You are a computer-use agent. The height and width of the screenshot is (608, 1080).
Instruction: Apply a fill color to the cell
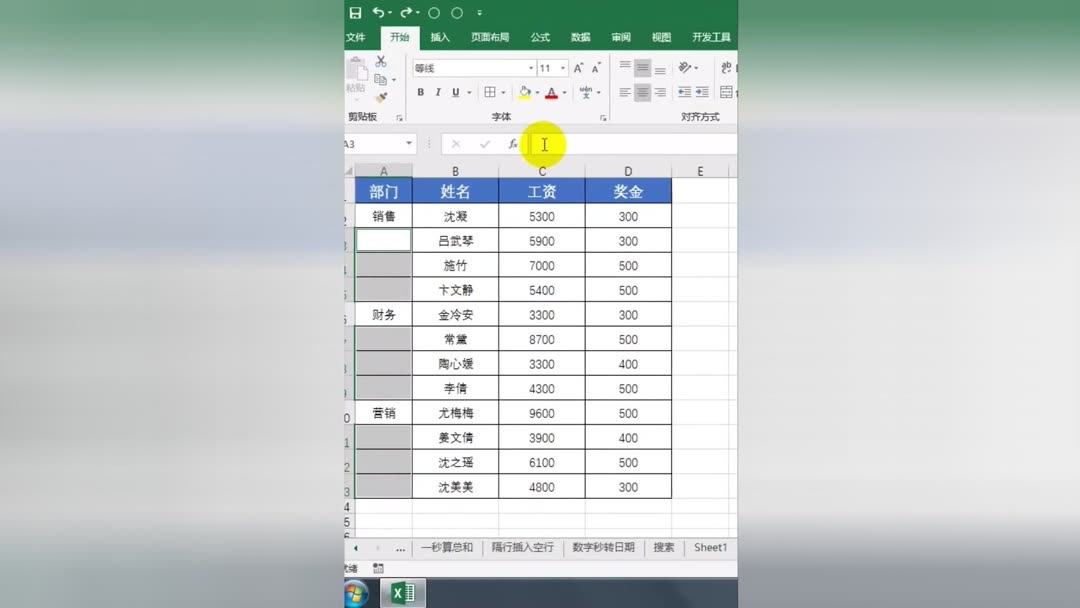point(525,92)
